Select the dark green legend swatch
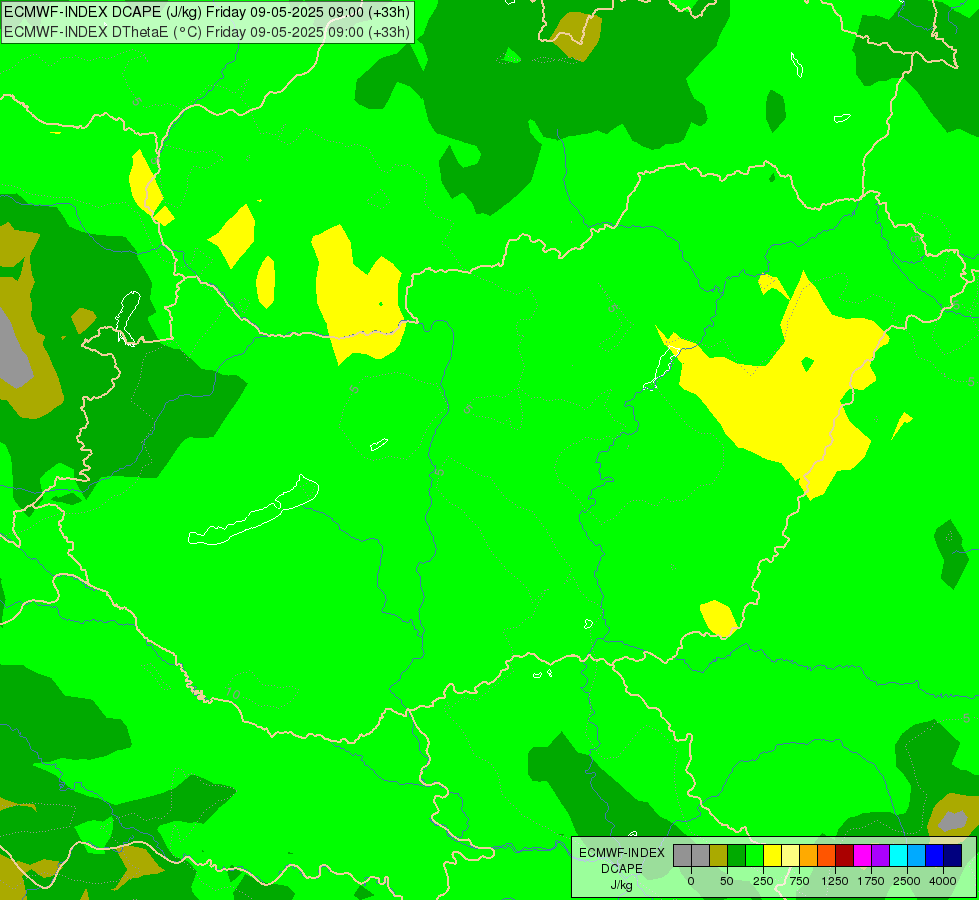Screen dimensions: 979x900 (x=737, y=855)
